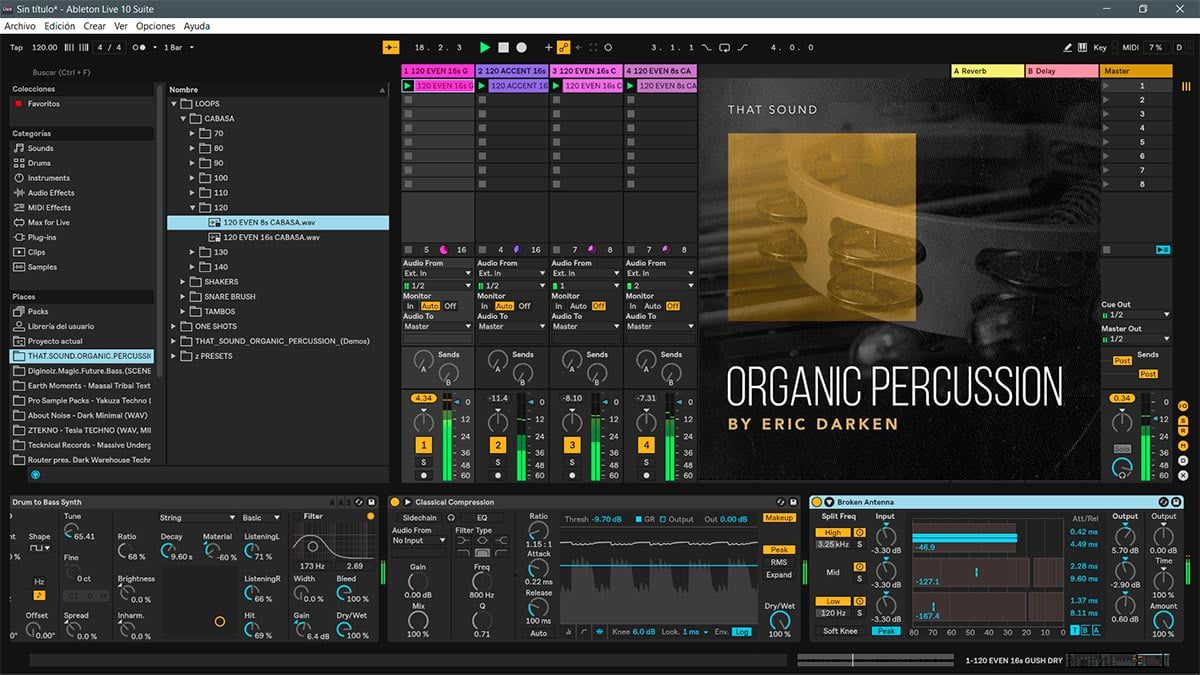The height and width of the screenshot is (675, 1200).
Task: Open the Archivo menu
Action: pos(20,26)
